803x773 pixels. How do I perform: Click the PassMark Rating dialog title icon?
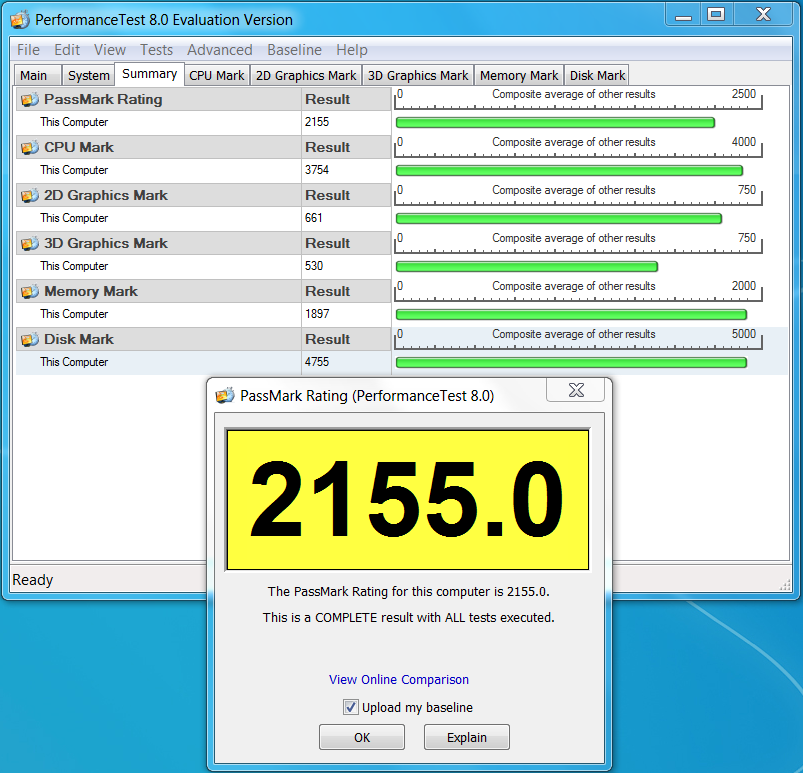click(x=225, y=395)
